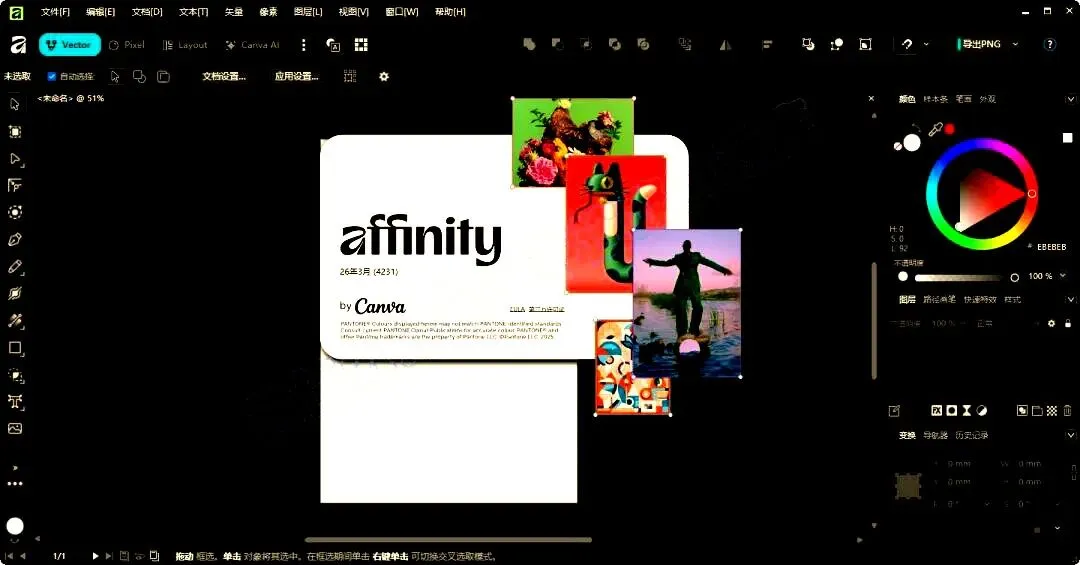Toggle the snapping magnet button
Viewport: 1080px width, 565px height.
coord(907,44)
